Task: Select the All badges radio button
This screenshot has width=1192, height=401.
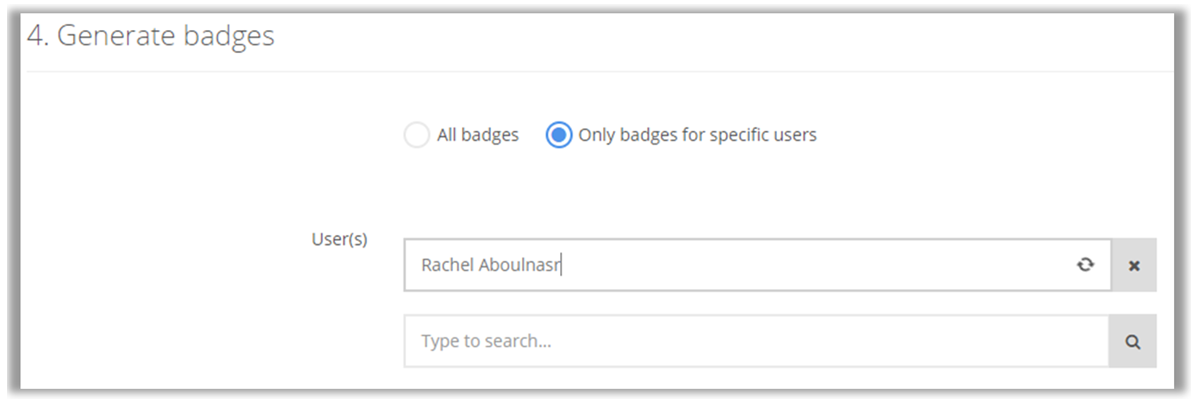Action: [416, 135]
